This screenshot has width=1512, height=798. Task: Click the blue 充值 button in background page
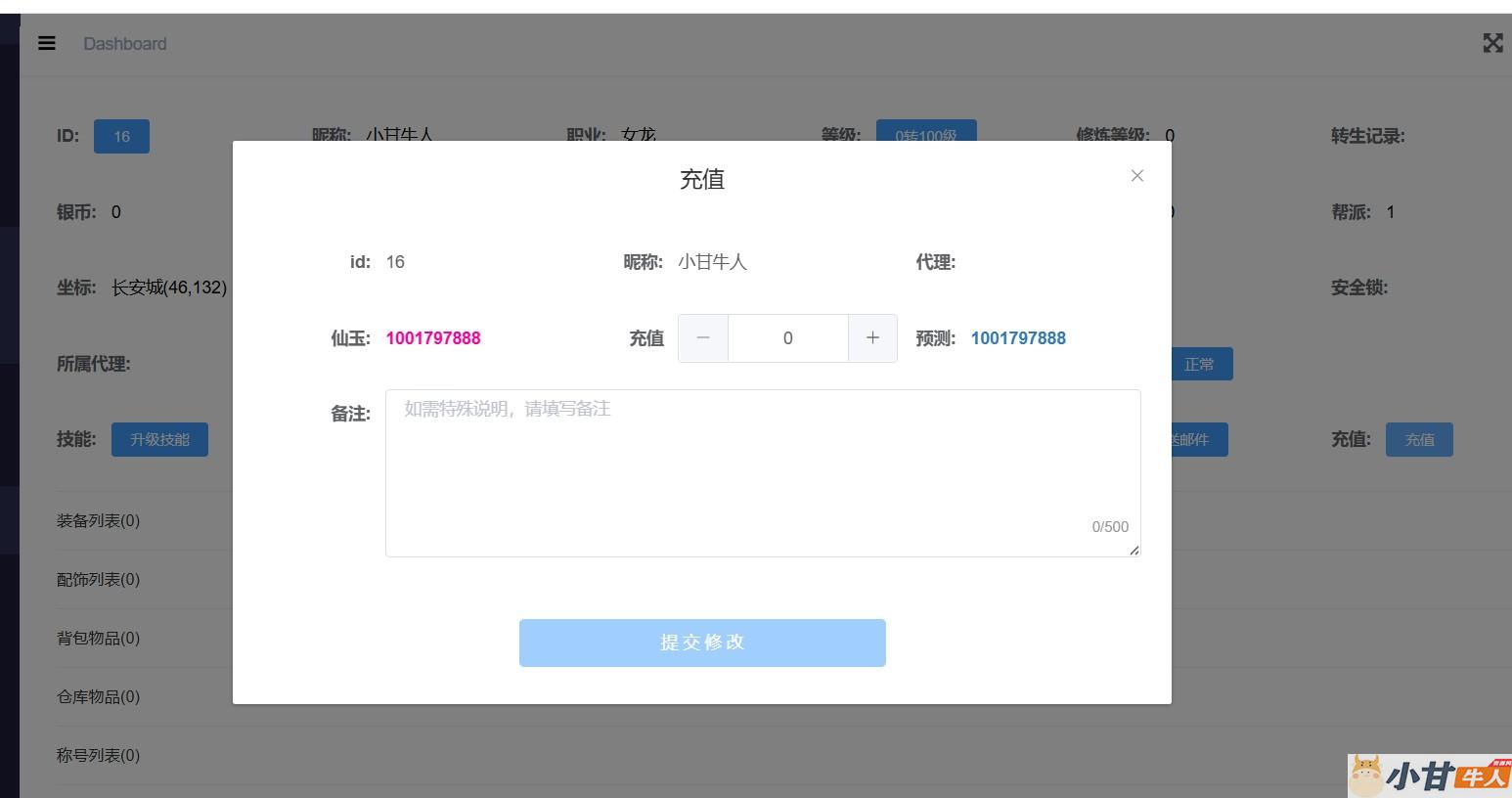(x=1418, y=440)
